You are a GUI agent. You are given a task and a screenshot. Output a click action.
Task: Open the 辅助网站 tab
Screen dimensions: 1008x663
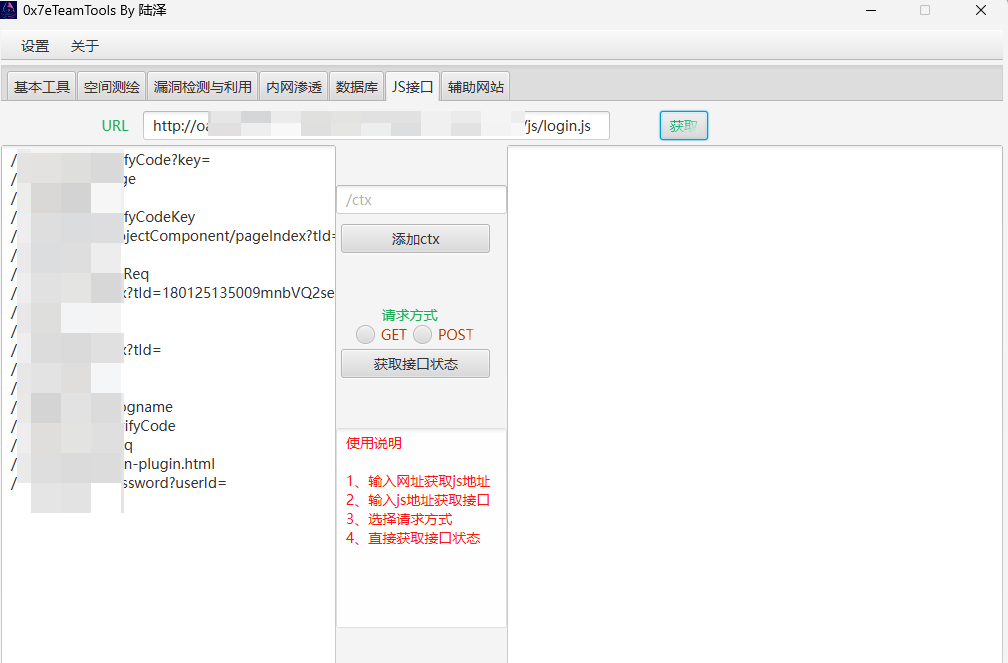click(x=476, y=87)
